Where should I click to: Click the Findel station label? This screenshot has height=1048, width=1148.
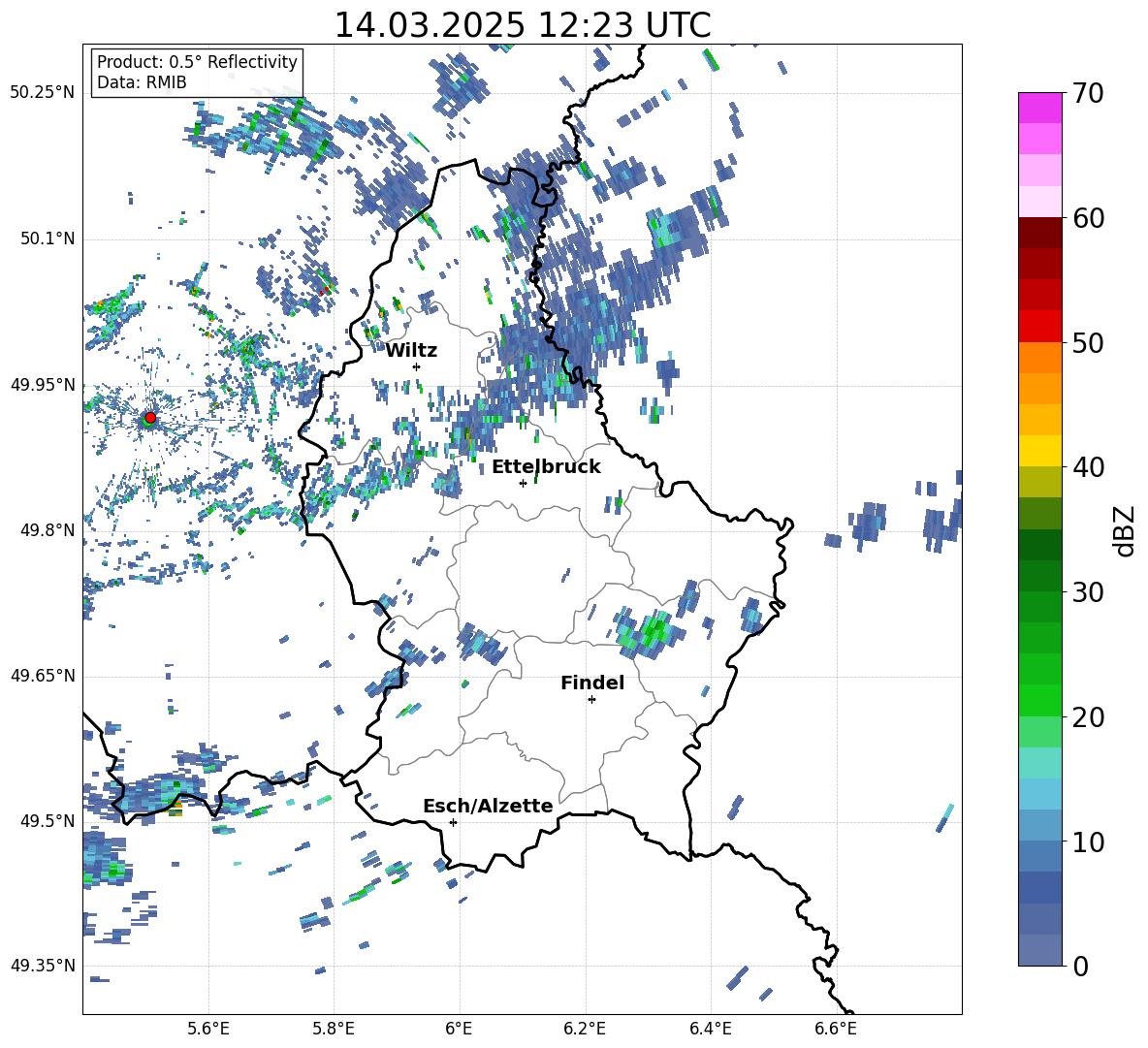pos(592,683)
